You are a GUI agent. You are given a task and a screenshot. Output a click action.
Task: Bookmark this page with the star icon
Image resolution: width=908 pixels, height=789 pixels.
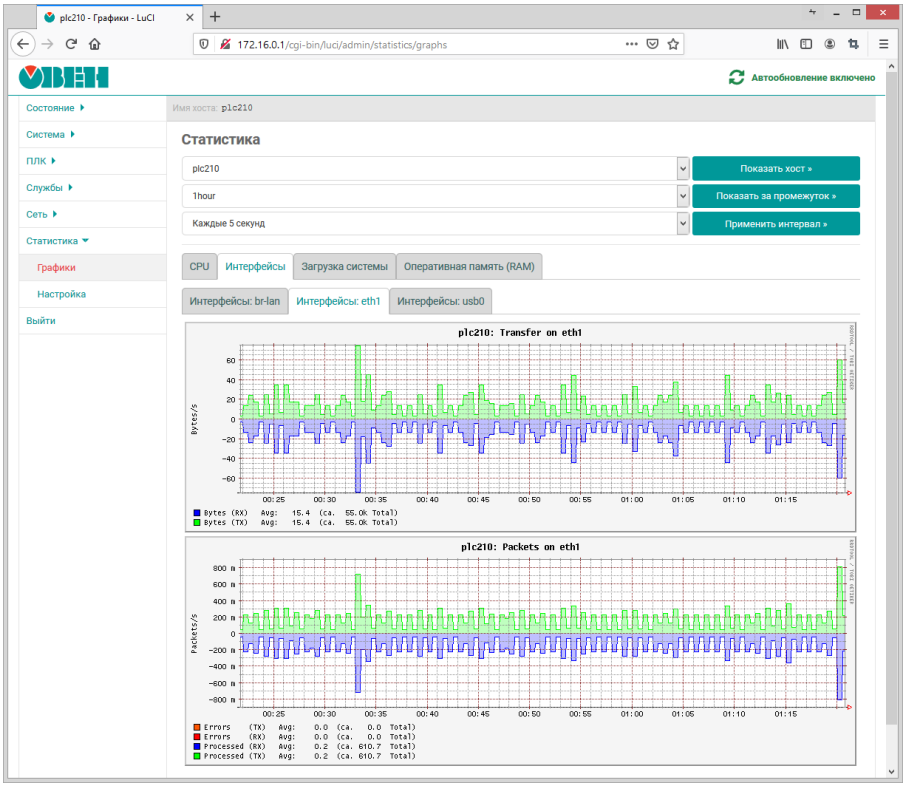[x=674, y=44]
